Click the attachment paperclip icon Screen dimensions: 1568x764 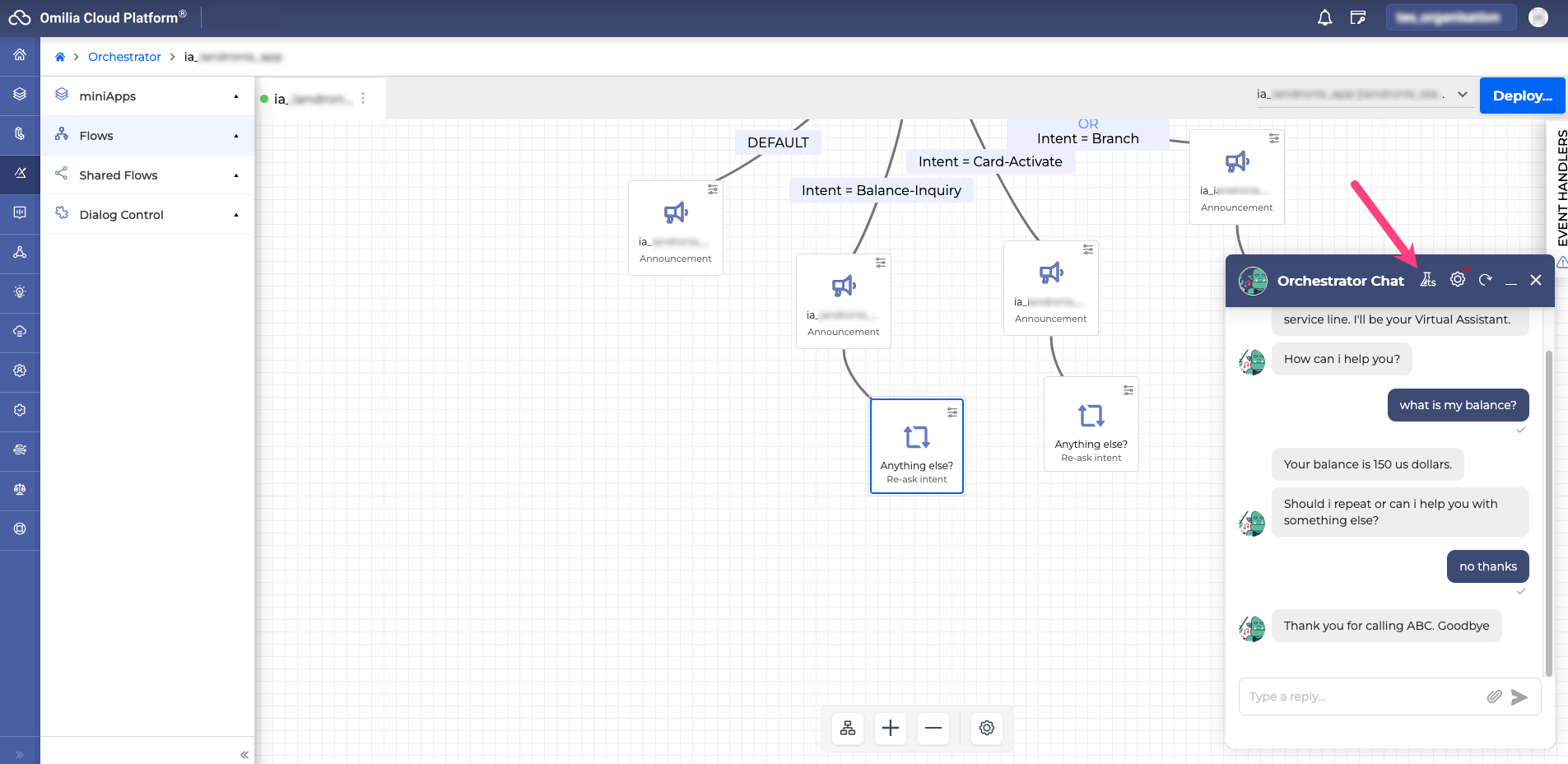tap(1494, 696)
